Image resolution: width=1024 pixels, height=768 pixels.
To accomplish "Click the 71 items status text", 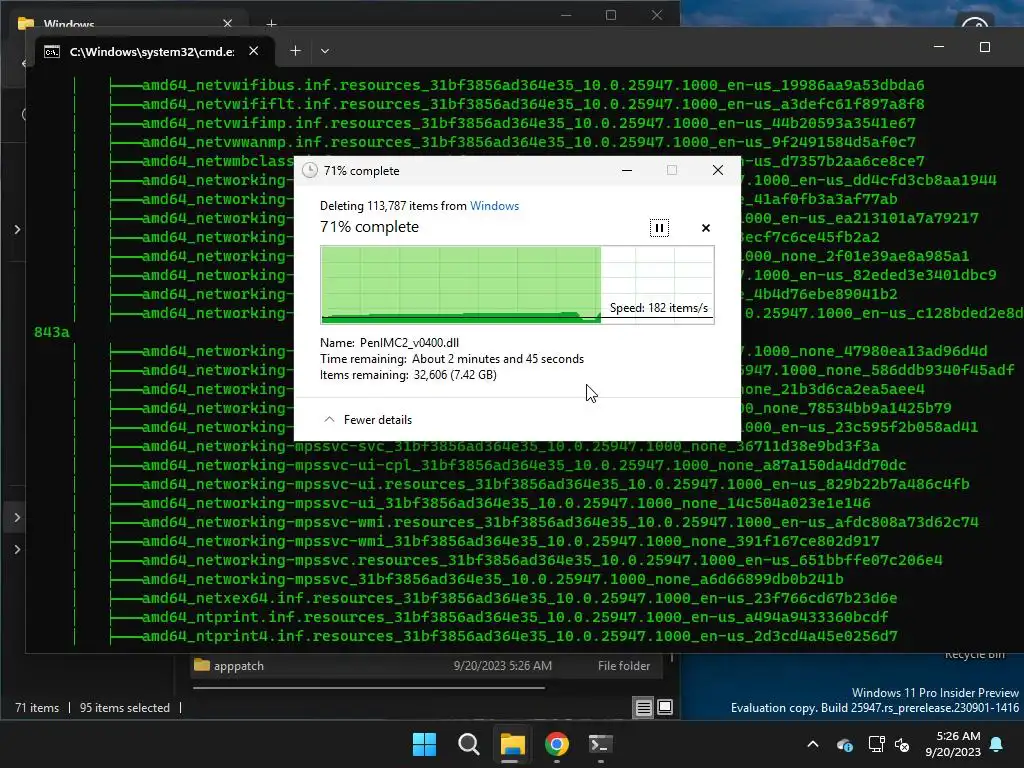I will click(x=37, y=707).
